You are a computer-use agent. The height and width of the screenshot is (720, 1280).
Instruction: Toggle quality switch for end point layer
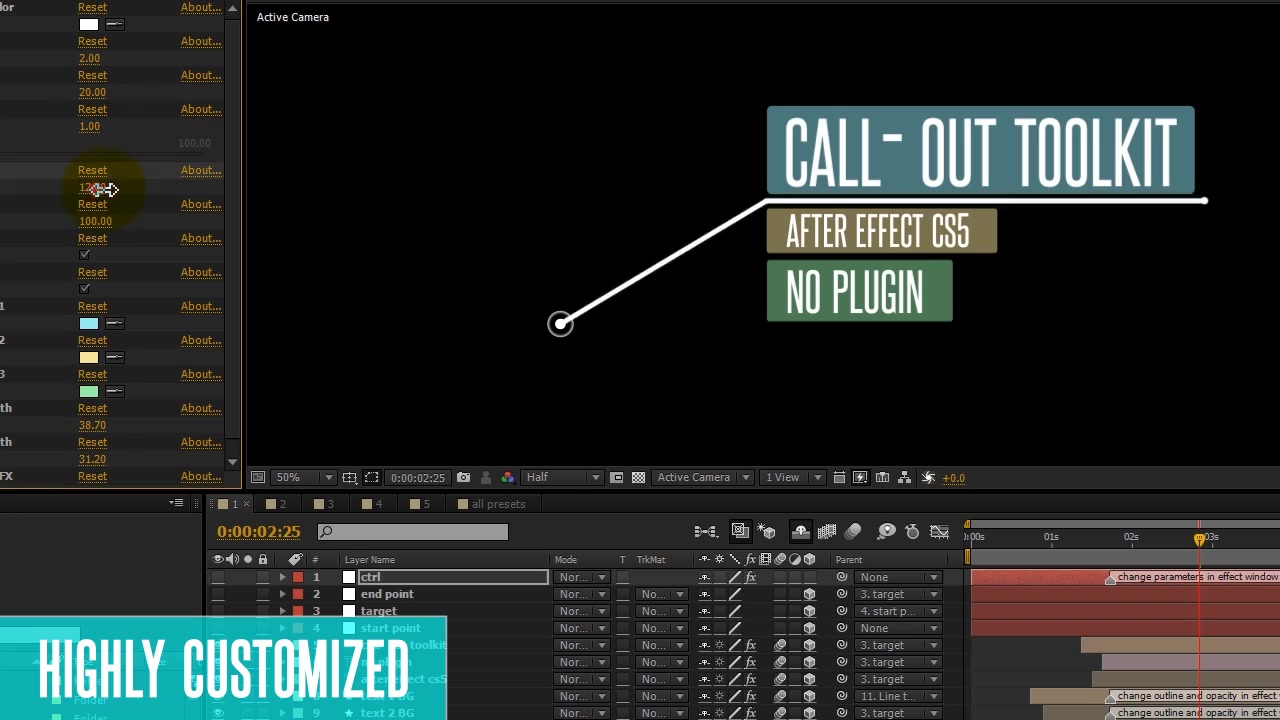[735, 594]
